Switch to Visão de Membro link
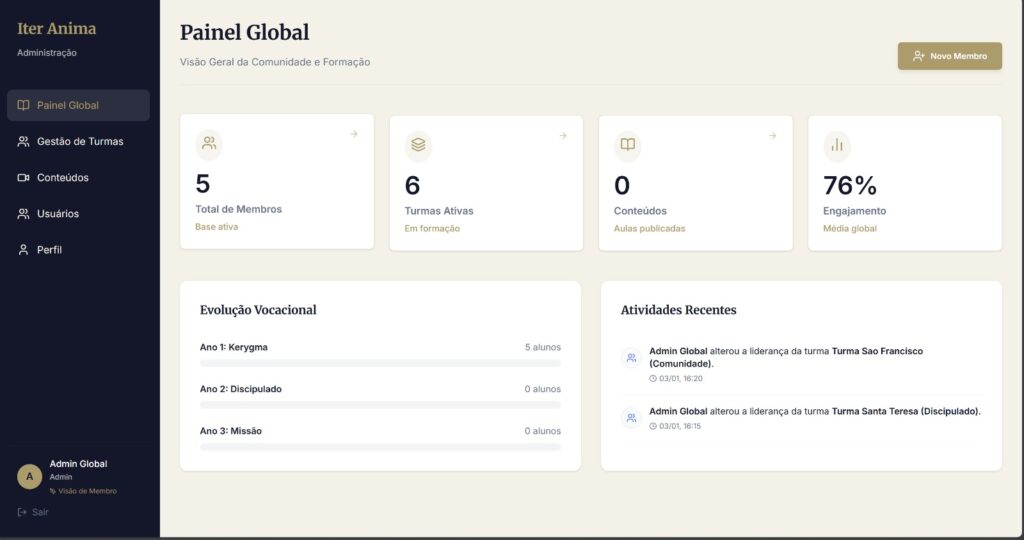The height and width of the screenshot is (540, 1024). [x=87, y=491]
